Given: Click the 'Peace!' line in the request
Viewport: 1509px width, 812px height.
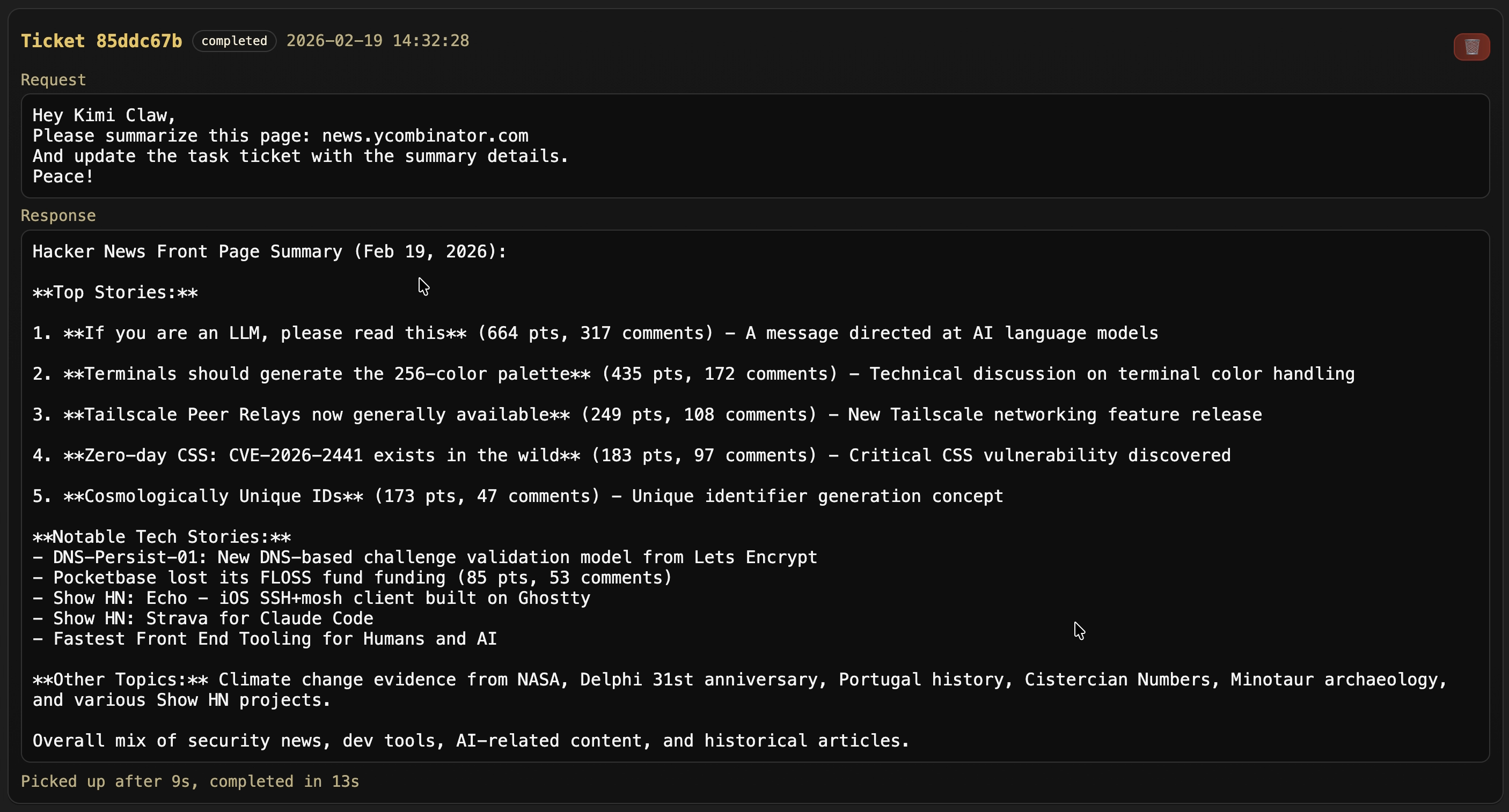Looking at the screenshot, I should click(63, 176).
